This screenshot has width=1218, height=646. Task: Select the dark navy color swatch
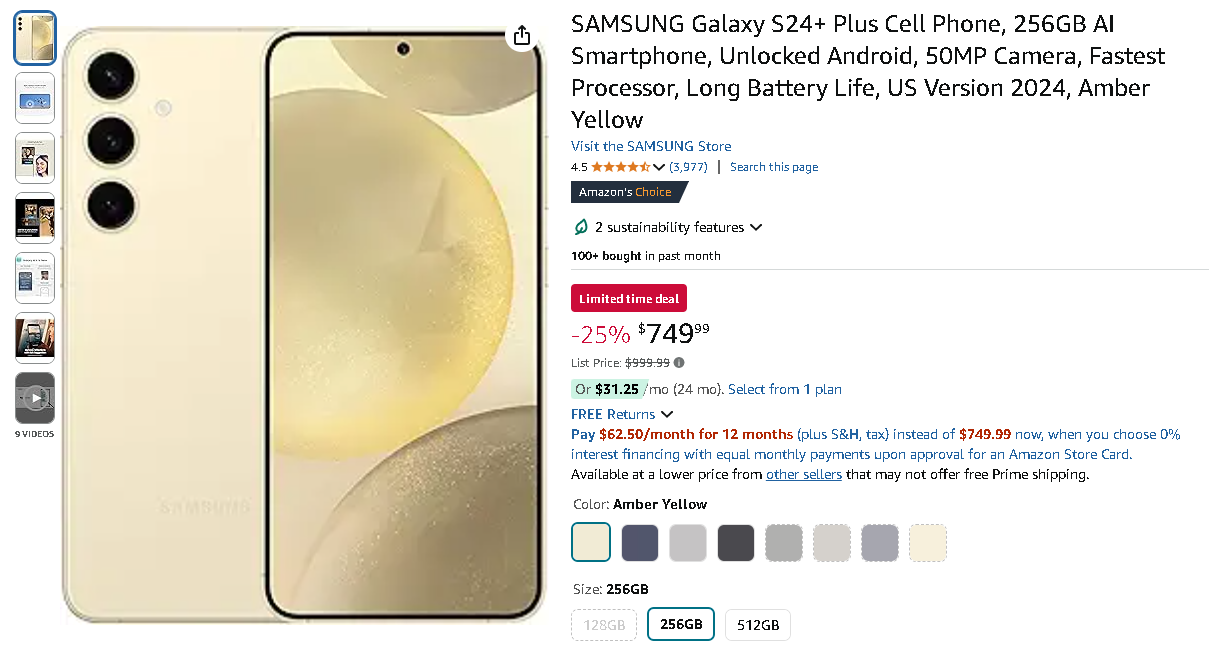pos(639,542)
